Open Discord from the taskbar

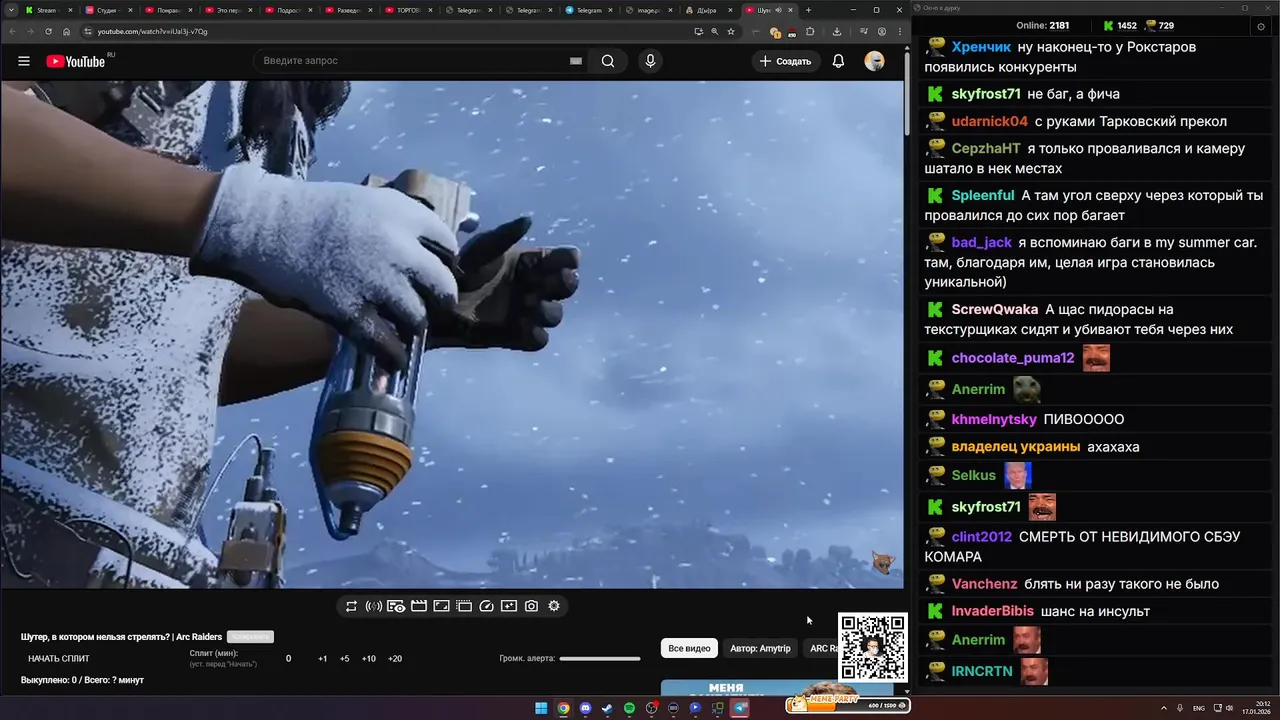(585, 708)
